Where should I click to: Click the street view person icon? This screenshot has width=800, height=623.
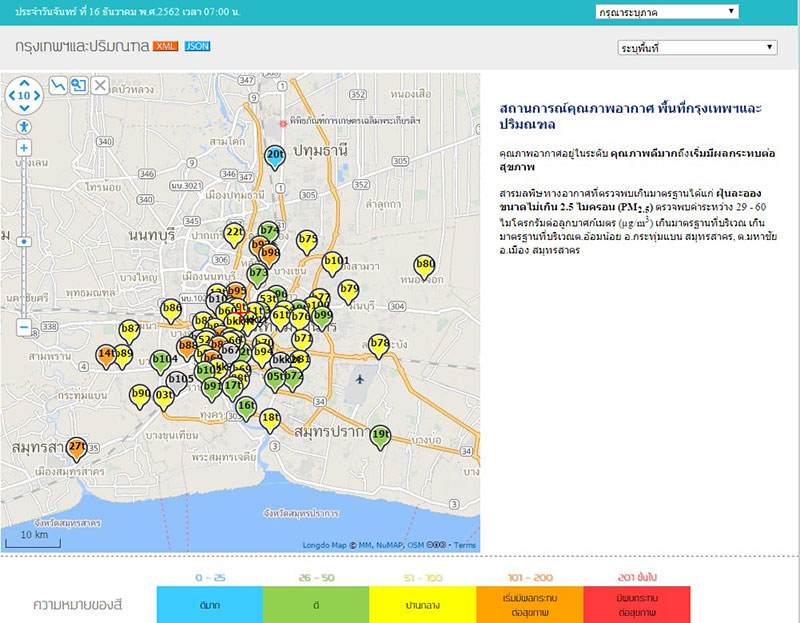24,127
